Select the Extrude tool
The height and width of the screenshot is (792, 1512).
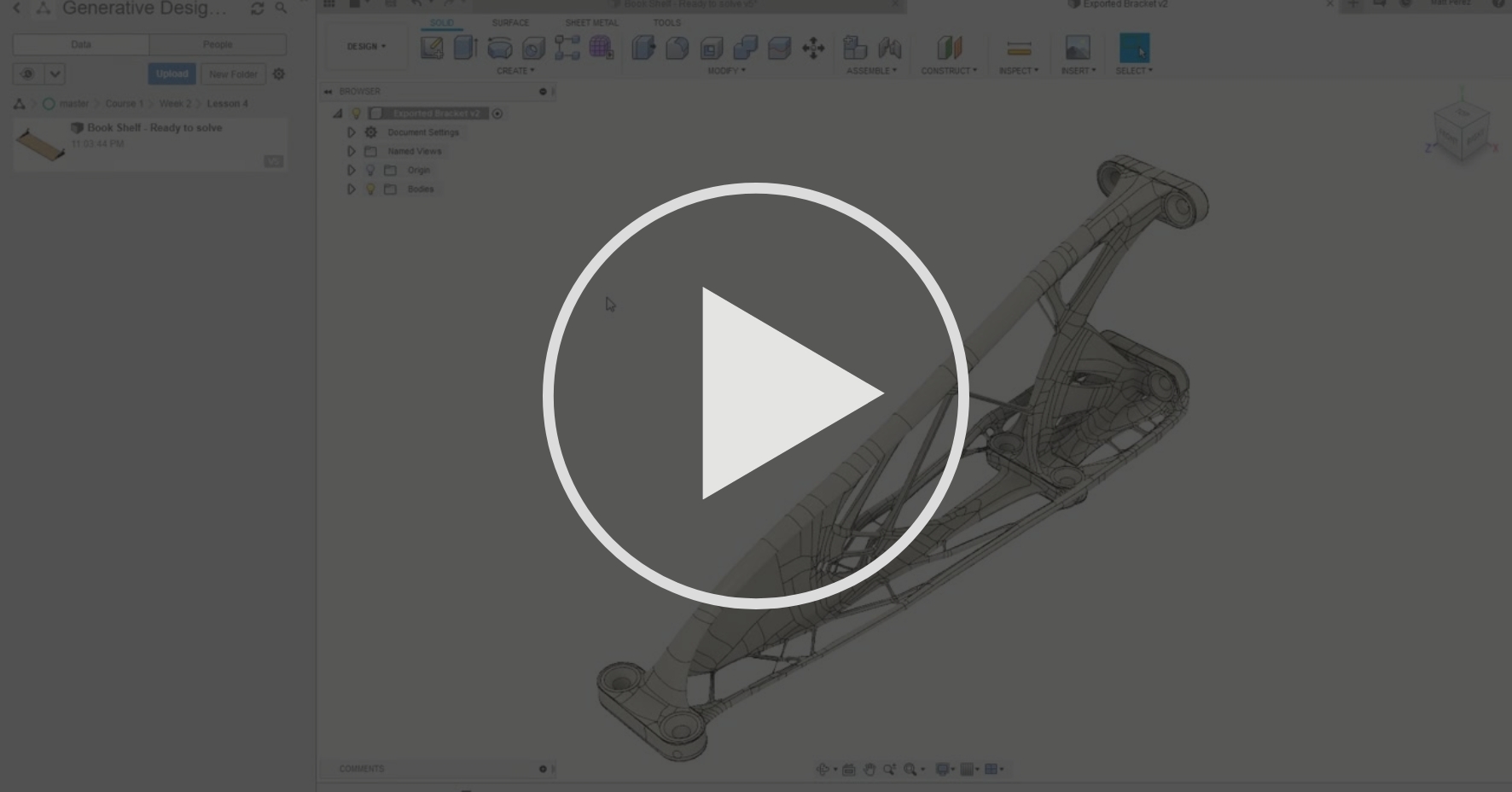465,48
